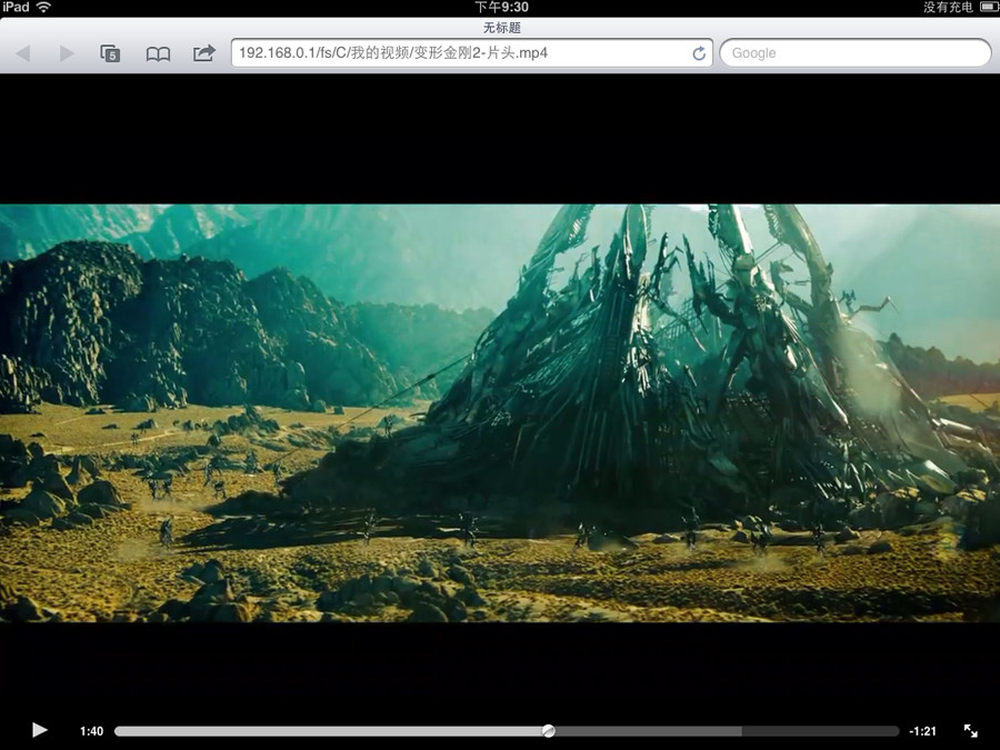Tap the Wi-Fi status icon
The width and height of the screenshot is (1000, 750).
[43, 7]
